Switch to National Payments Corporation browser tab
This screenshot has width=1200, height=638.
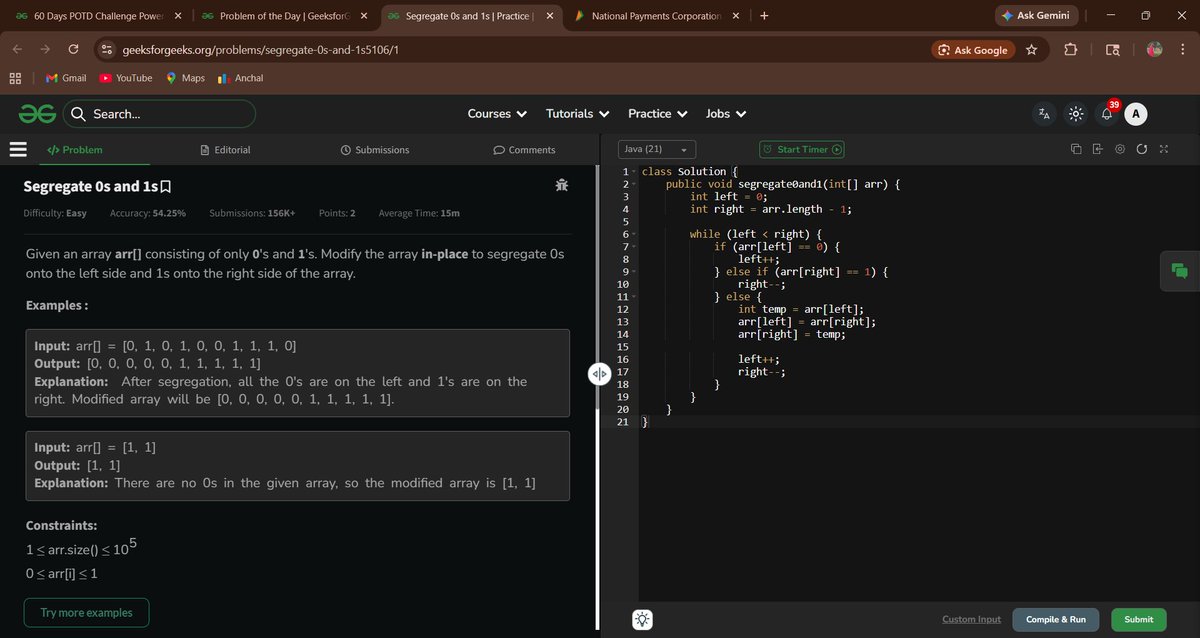click(x=655, y=16)
